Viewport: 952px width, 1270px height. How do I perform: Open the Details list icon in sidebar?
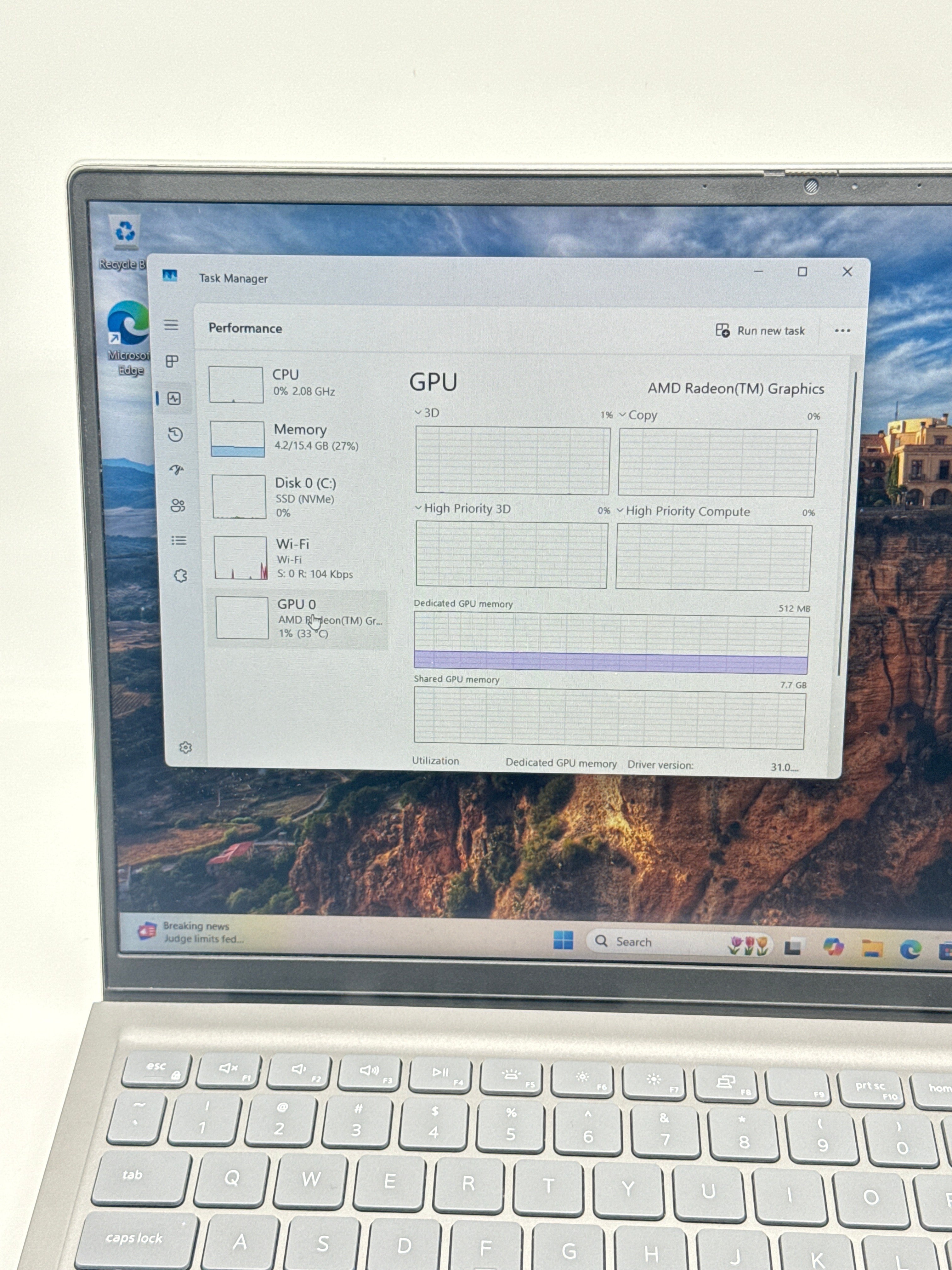coord(179,540)
